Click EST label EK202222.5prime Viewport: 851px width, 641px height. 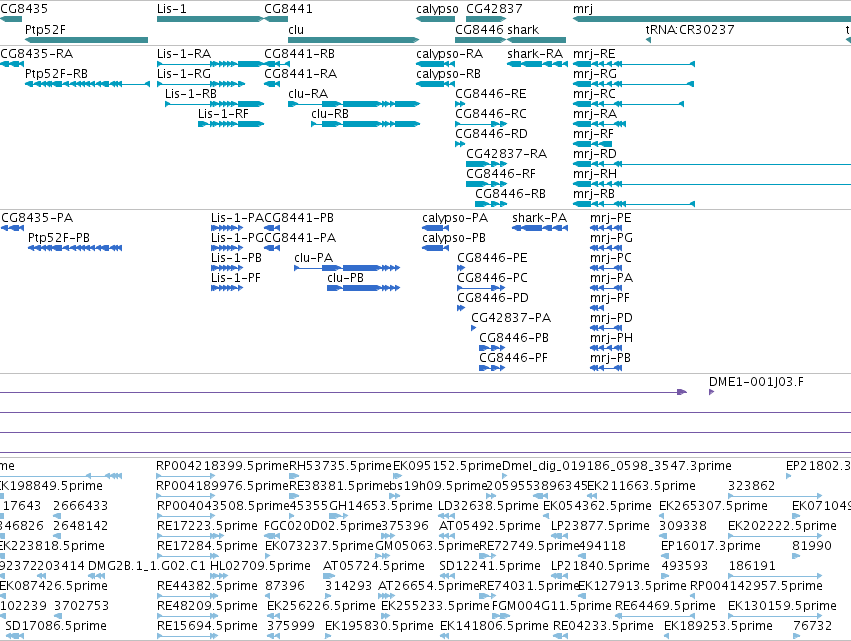coord(782,526)
